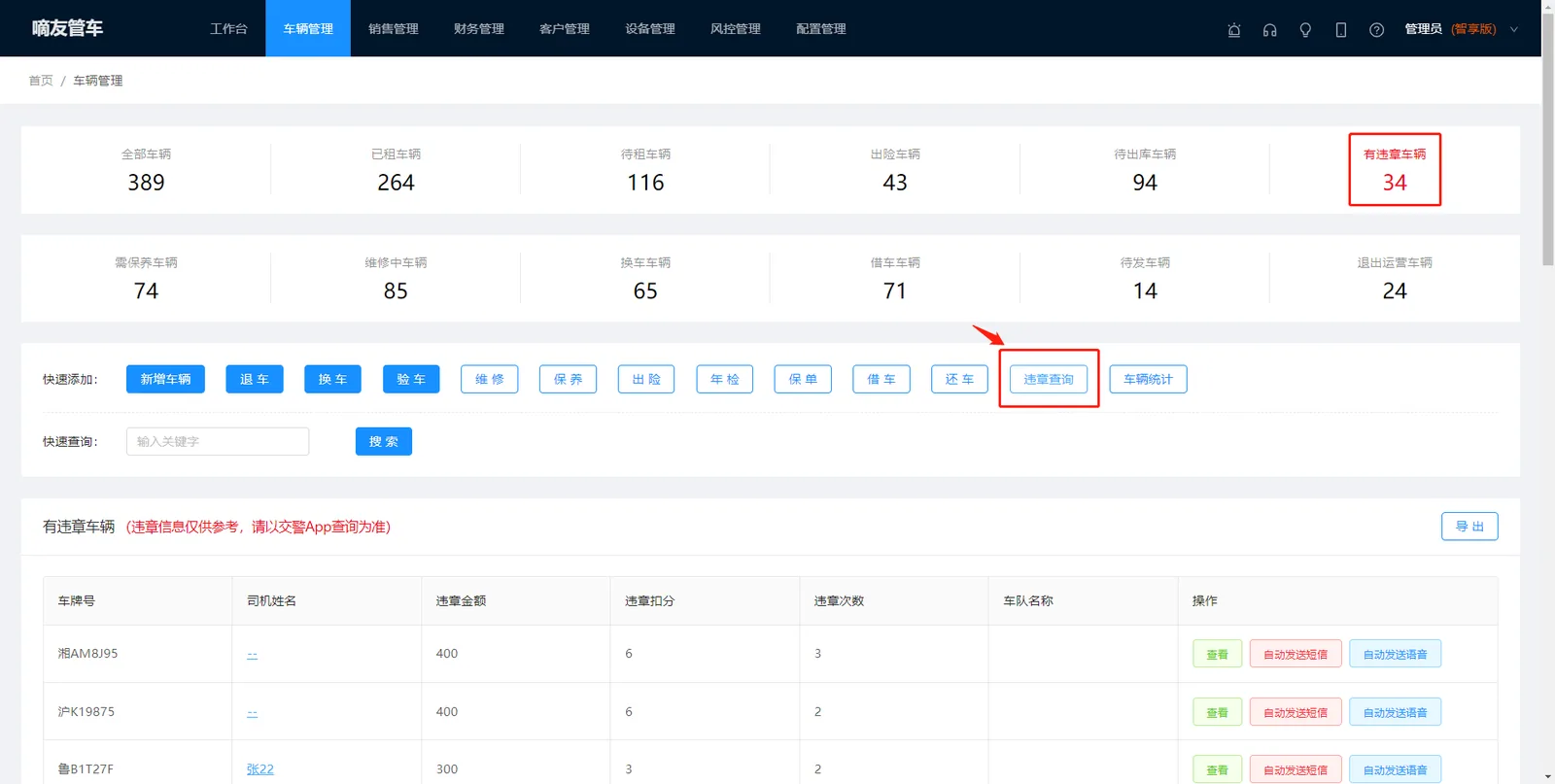Click the 嘀友管车 logo
The width and height of the screenshot is (1555, 784).
pos(67,28)
